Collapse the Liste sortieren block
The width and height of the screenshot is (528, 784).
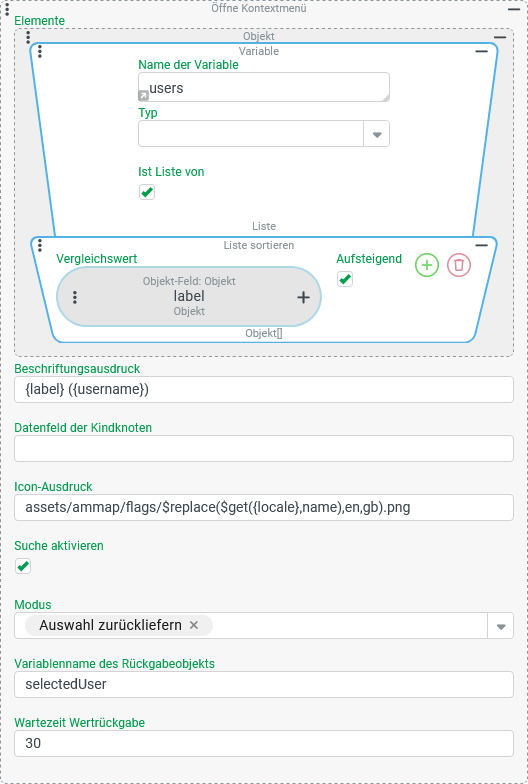(x=482, y=245)
